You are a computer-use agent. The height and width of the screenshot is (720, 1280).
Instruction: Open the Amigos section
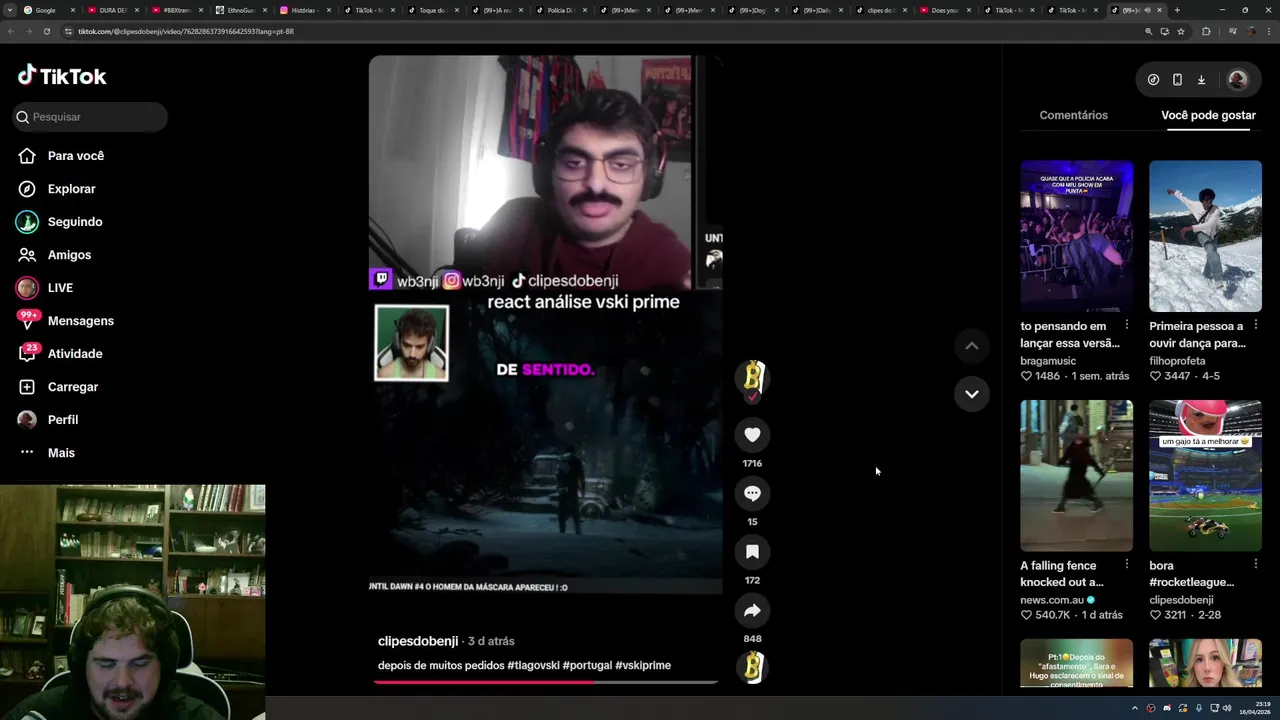point(55,255)
